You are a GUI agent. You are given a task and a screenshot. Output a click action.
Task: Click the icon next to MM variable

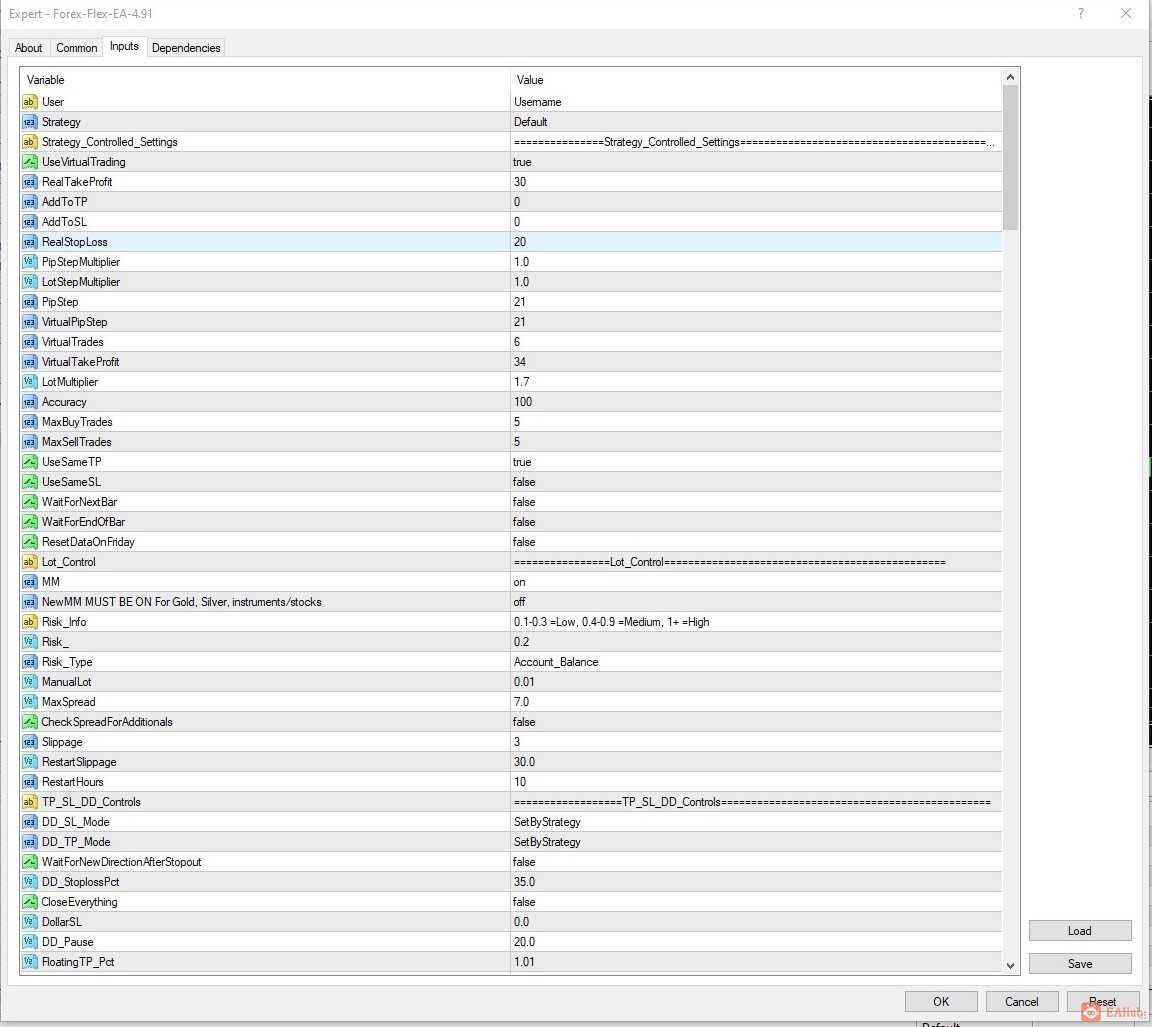tap(29, 582)
